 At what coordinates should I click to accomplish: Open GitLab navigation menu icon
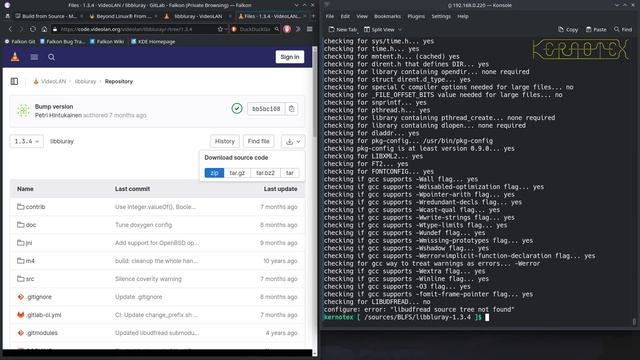[x=34, y=57]
